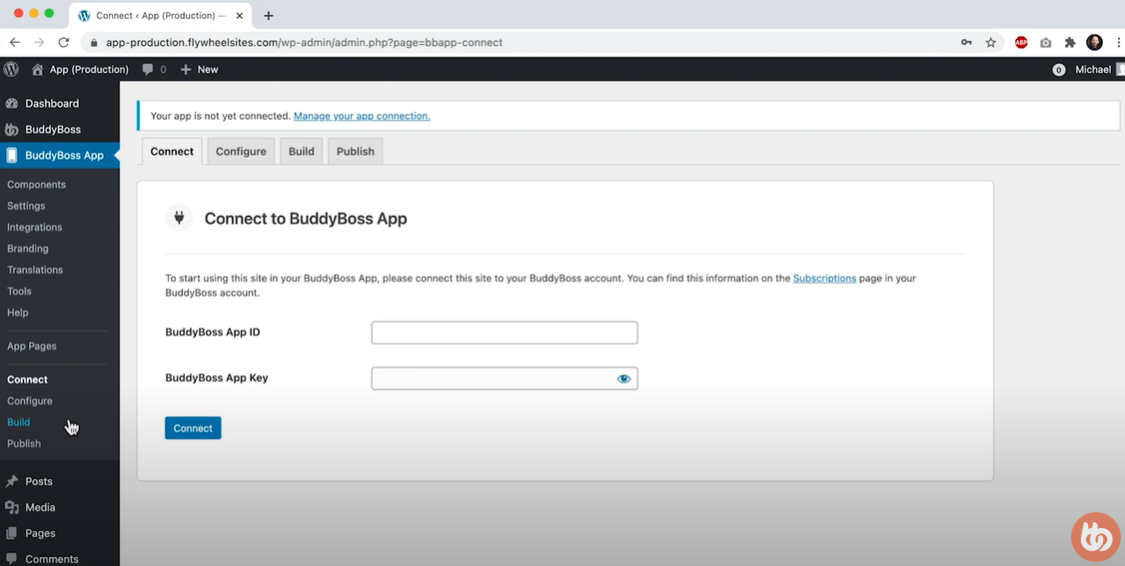Open a new browser tab with plus
This screenshot has height=566, width=1125.
[268, 15]
